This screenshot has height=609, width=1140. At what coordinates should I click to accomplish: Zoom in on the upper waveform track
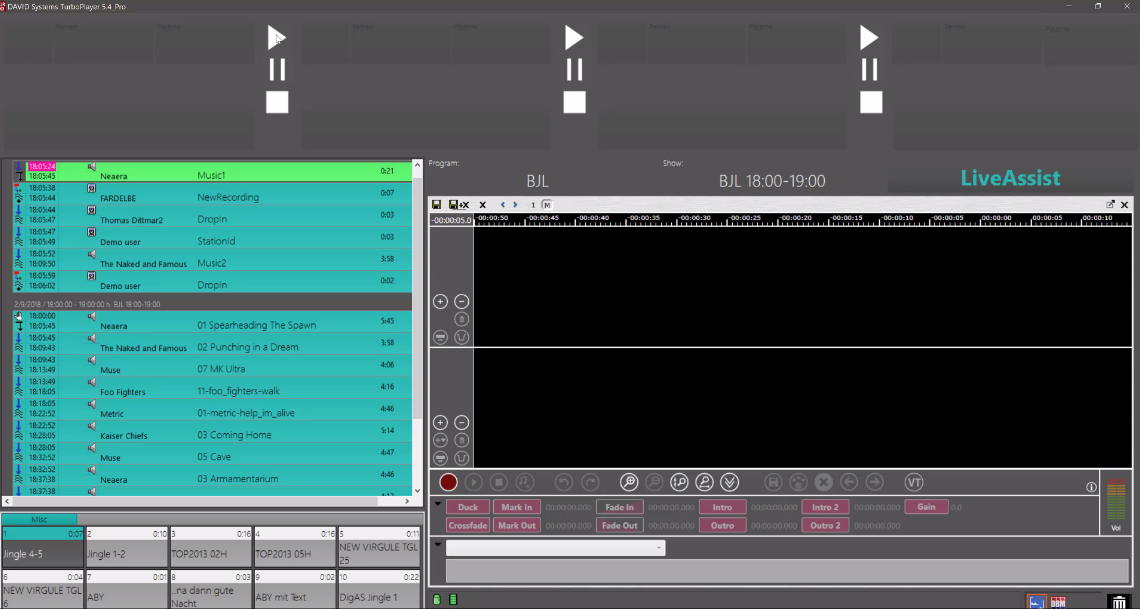pyautogui.click(x=440, y=302)
